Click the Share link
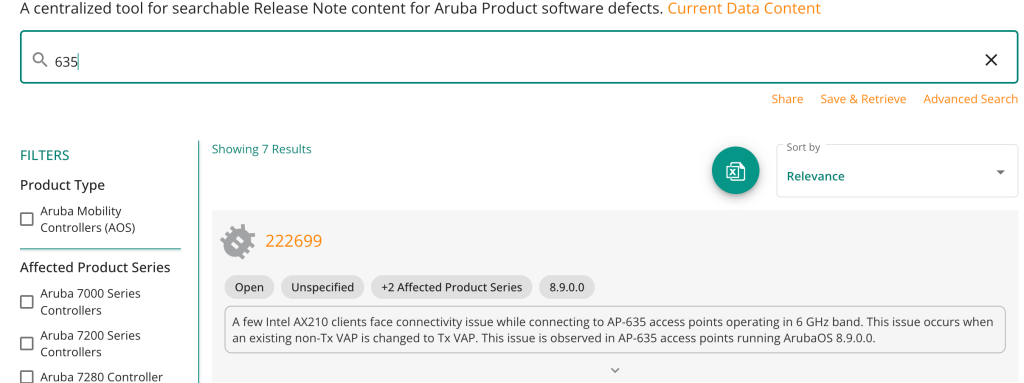 787,99
